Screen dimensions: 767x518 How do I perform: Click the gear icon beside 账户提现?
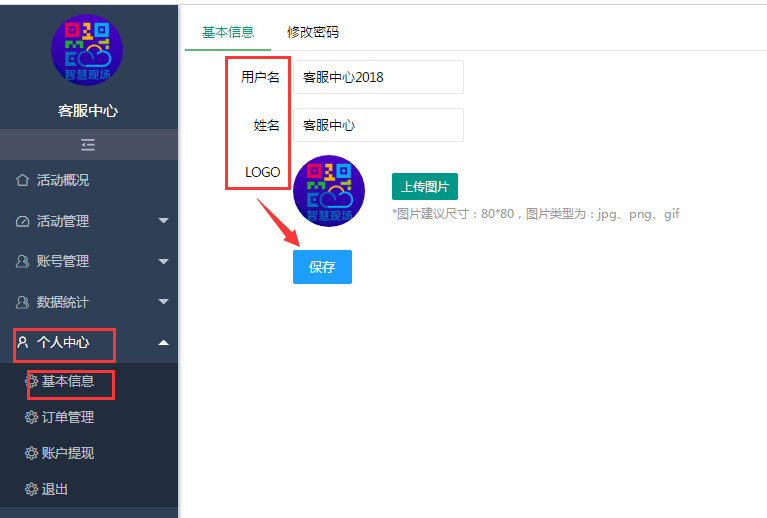tap(31, 453)
